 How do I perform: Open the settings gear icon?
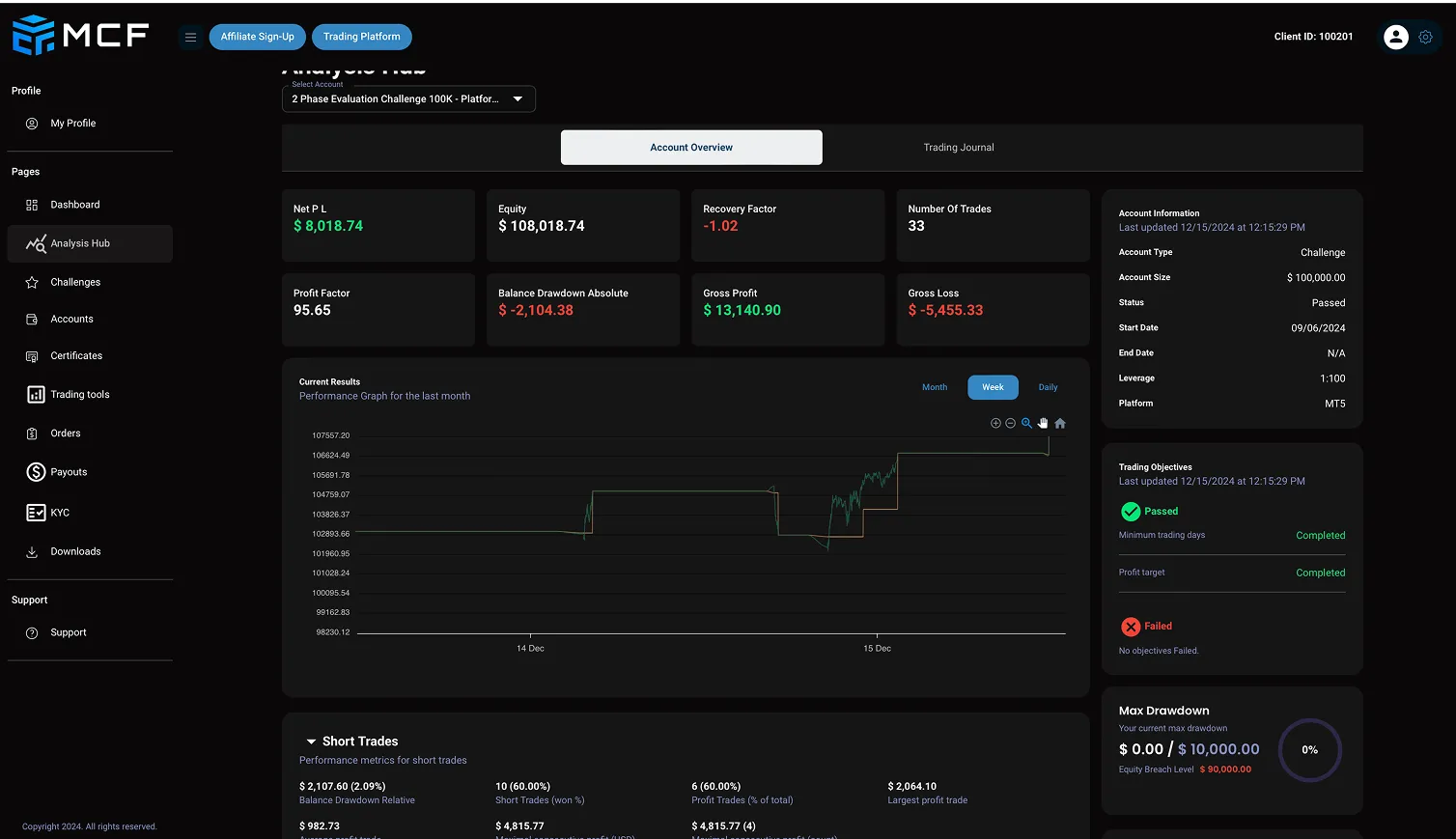click(x=1425, y=37)
